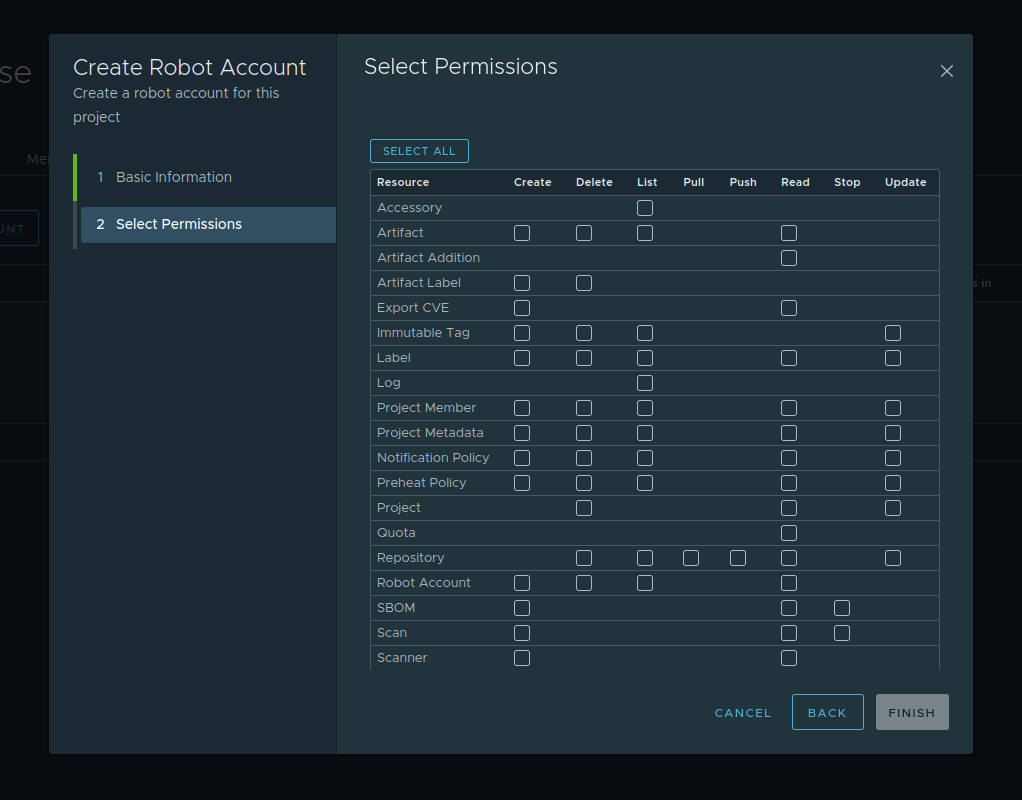Enable Push permission for Repository
This screenshot has height=800, width=1022.
[738, 558]
